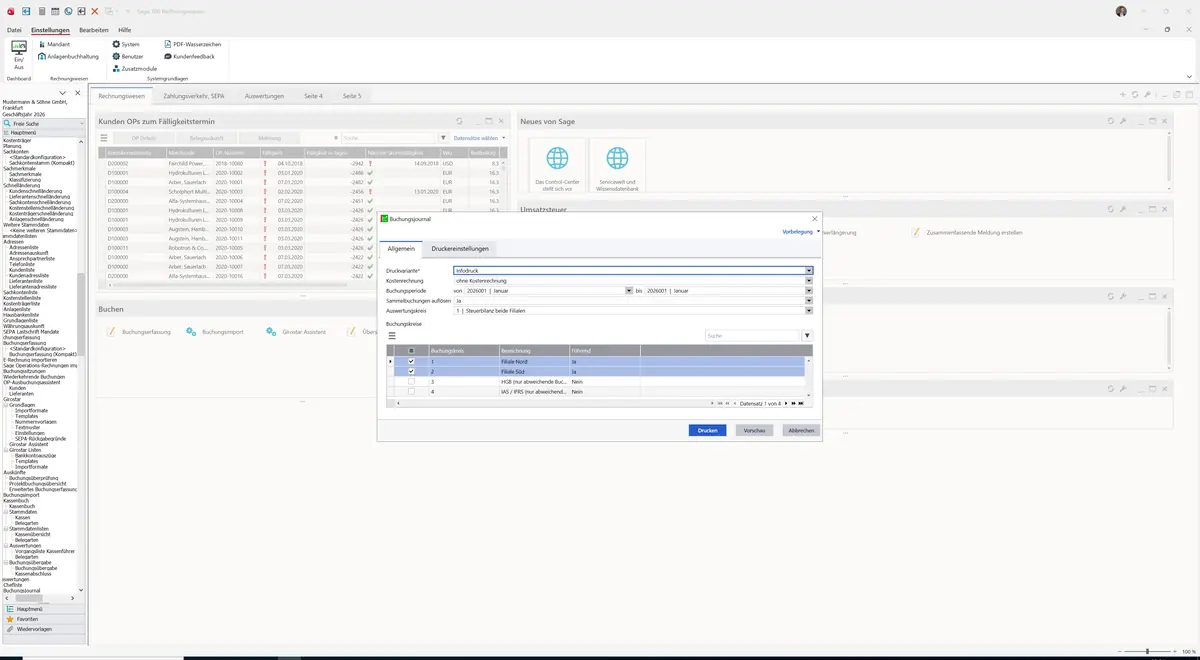
Task: Open Benutzer settings in the ribbon
Action: click(128, 56)
